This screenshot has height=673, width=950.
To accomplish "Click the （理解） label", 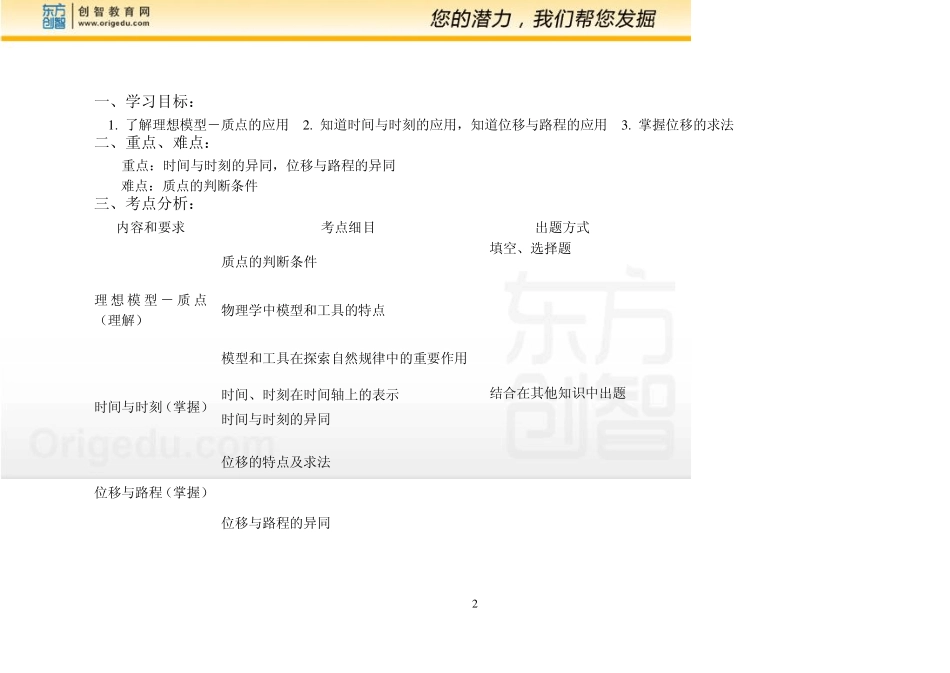I will click(x=121, y=320).
